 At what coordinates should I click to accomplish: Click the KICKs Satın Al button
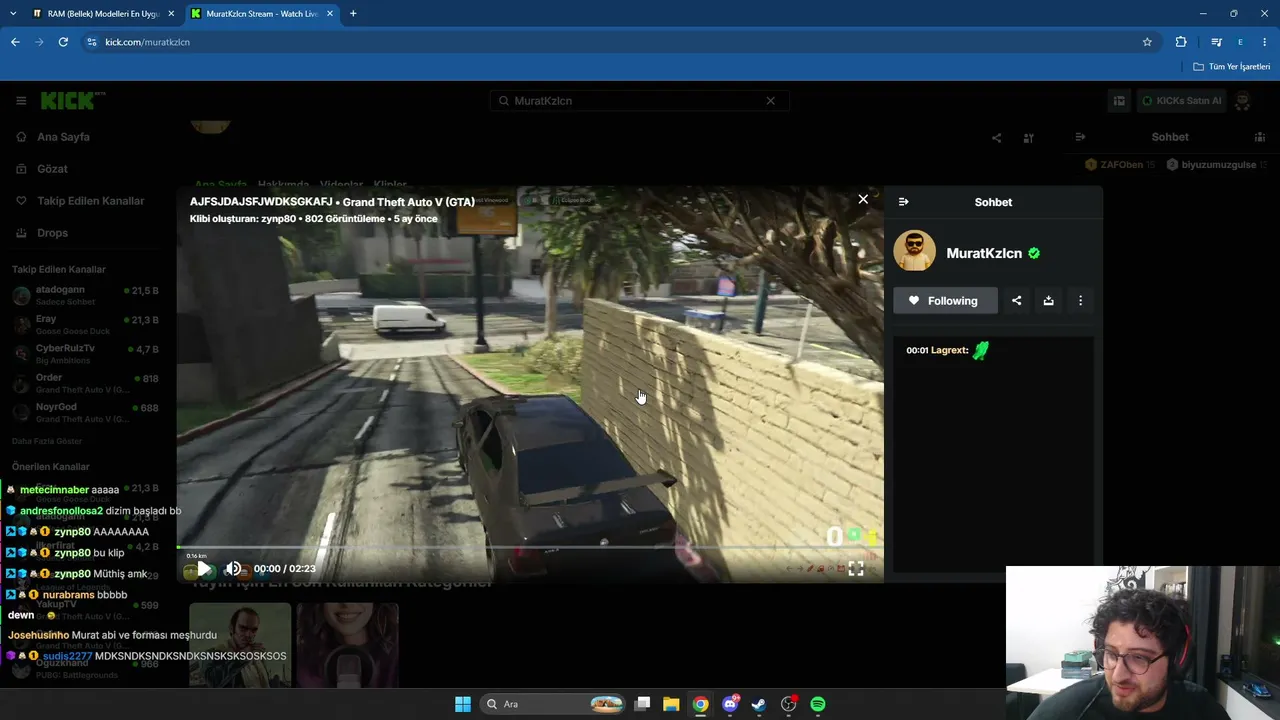click(x=1183, y=101)
